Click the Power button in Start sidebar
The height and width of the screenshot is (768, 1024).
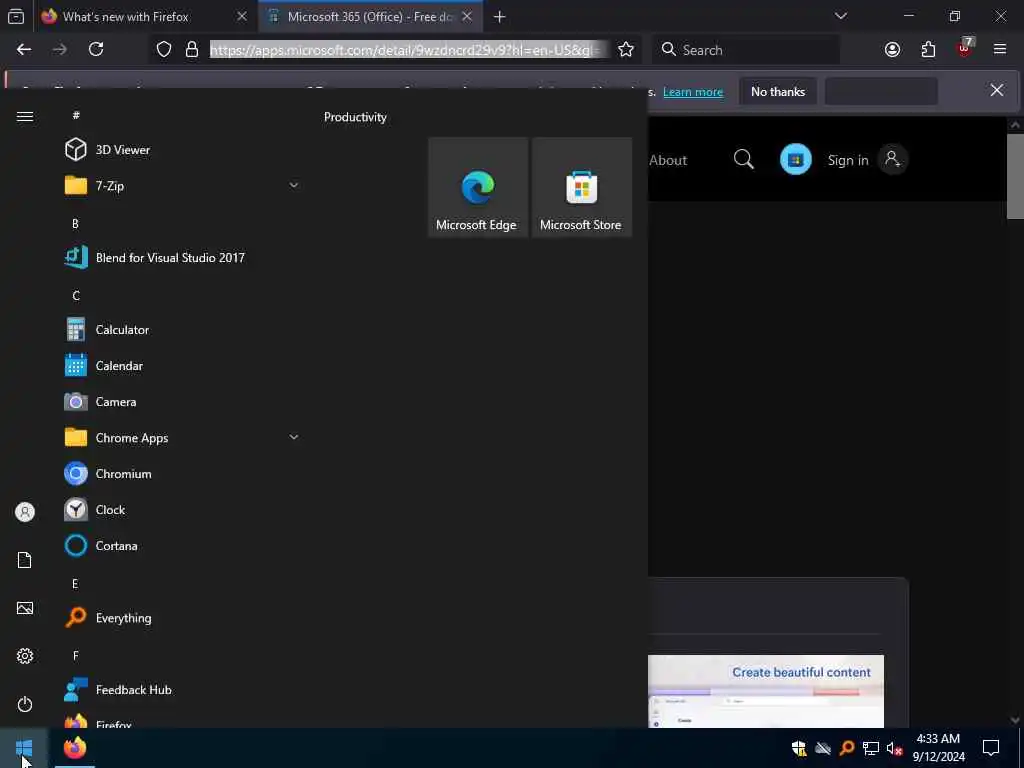pos(25,704)
